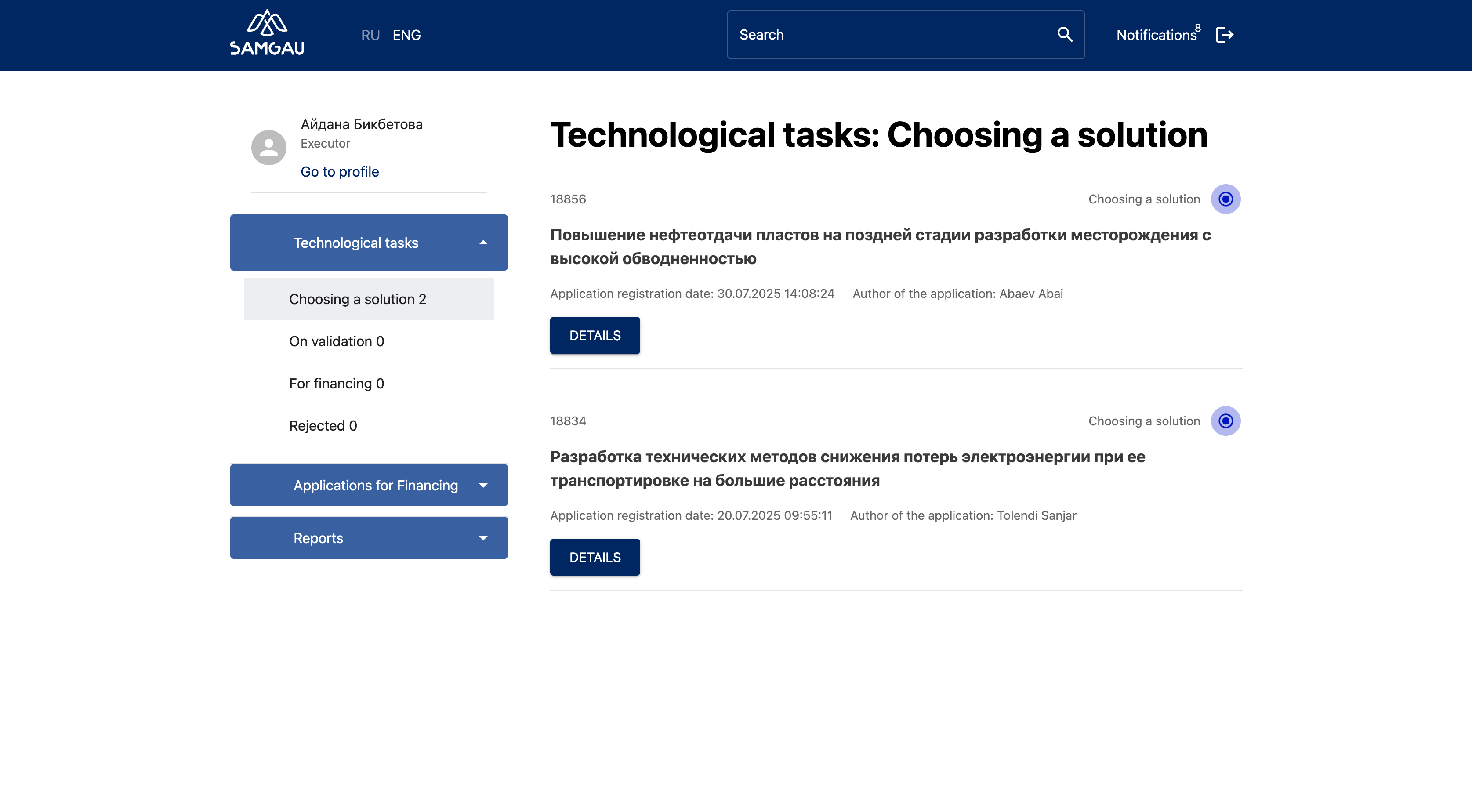
Task: Collapse the Technological tasks section
Action: click(x=369, y=243)
